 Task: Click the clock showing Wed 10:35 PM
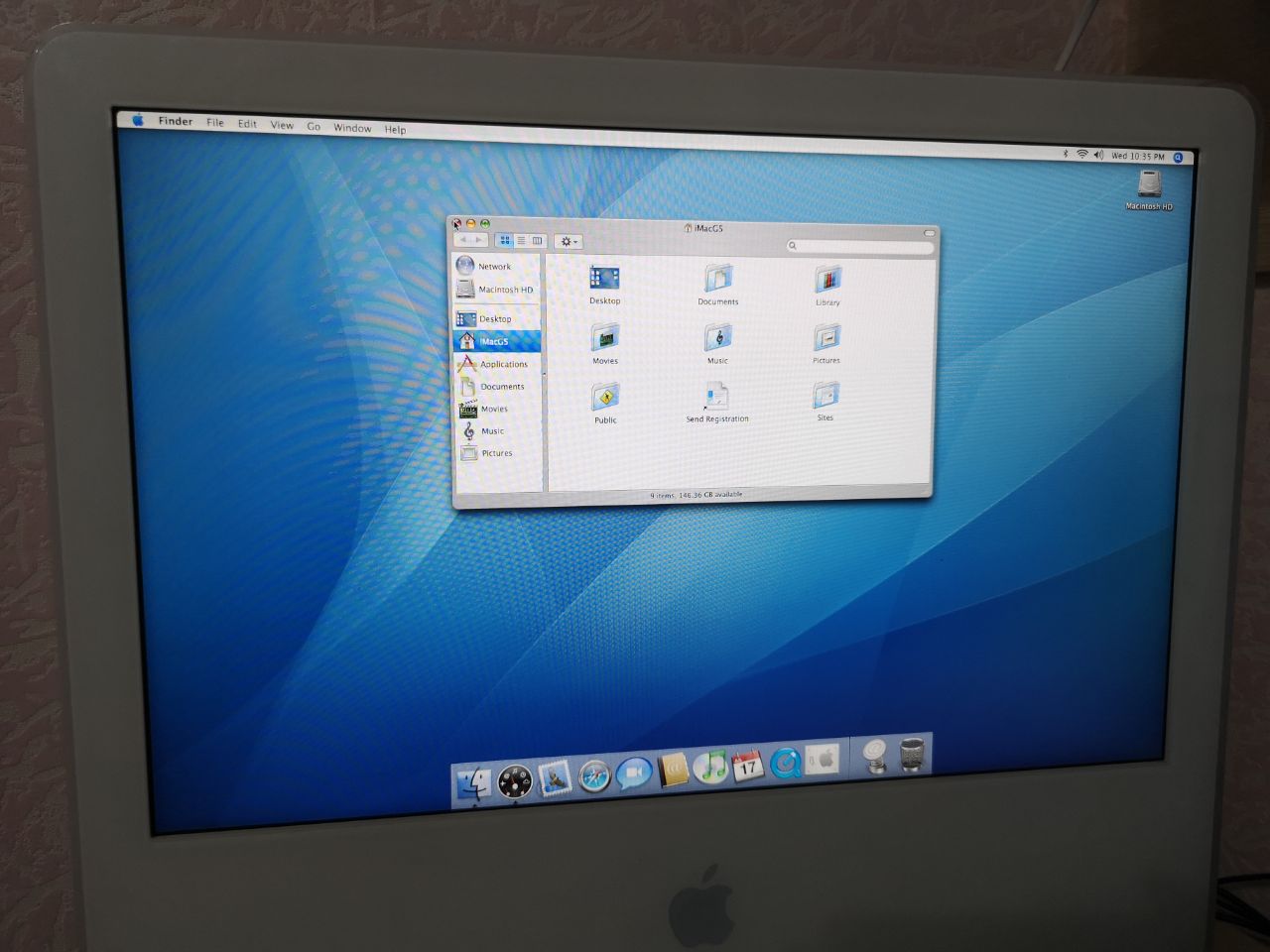click(x=1138, y=156)
